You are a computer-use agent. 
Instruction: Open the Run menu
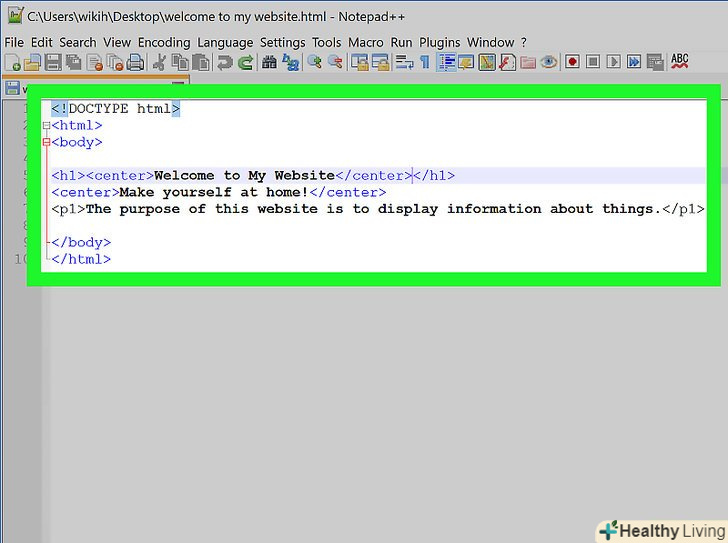coord(401,43)
